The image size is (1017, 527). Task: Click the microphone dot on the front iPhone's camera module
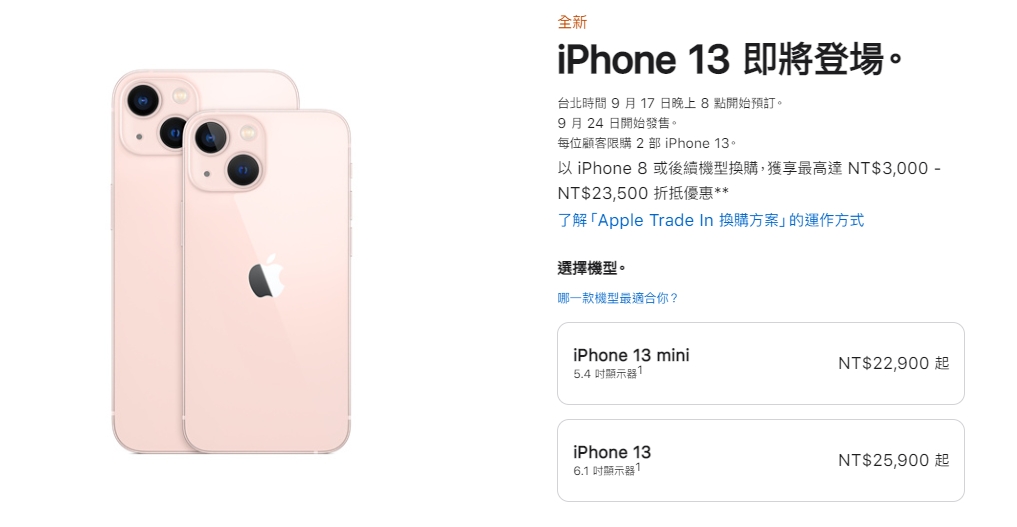pos(207,174)
